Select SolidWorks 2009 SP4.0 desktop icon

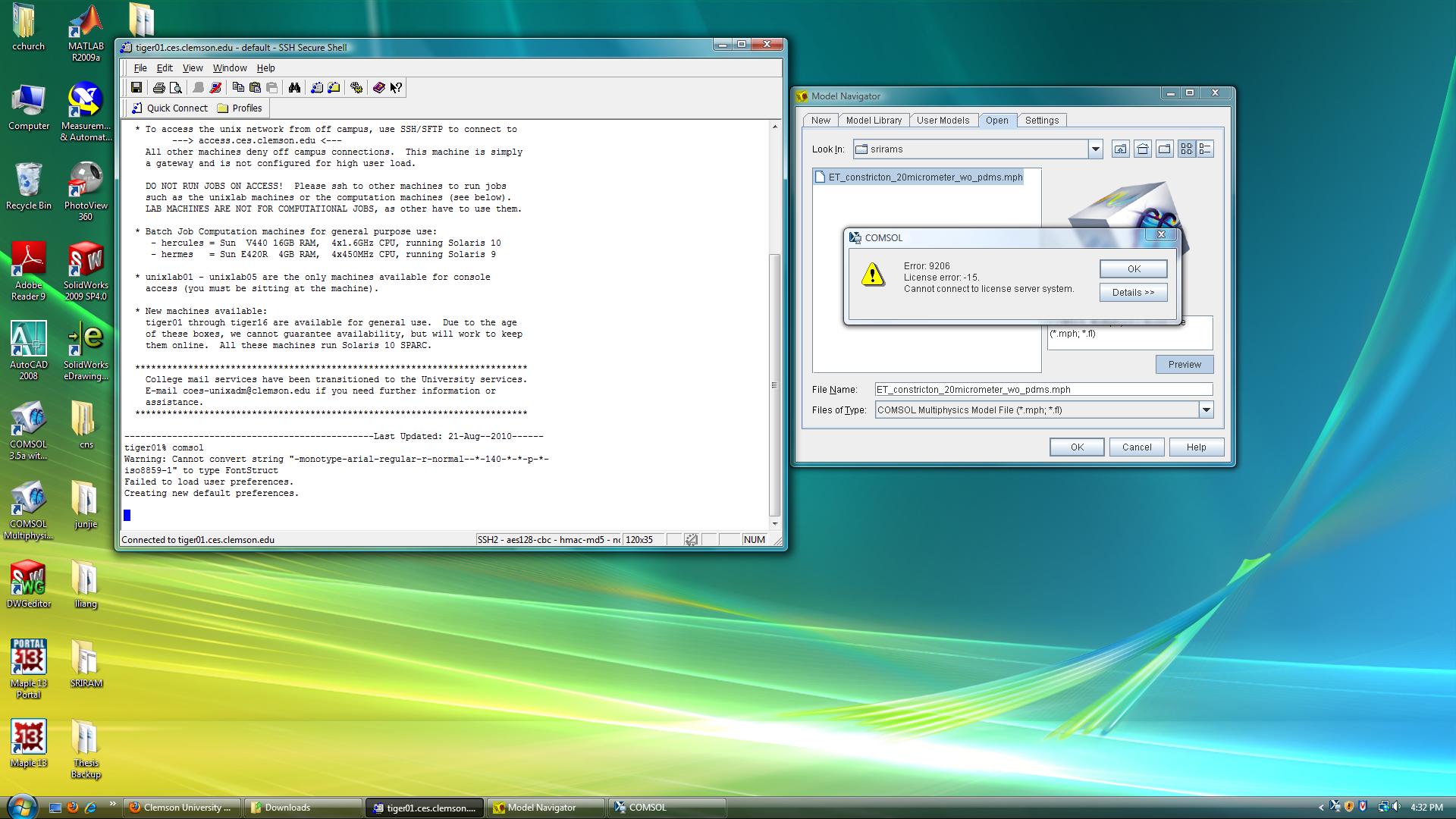tap(86, 271)
